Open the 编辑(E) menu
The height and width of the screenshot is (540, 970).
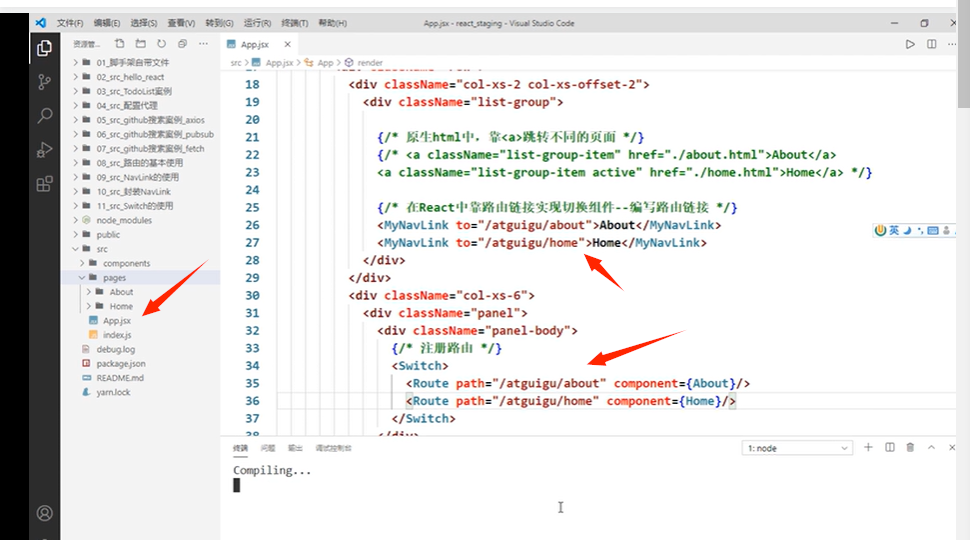(x=107, y=23)
